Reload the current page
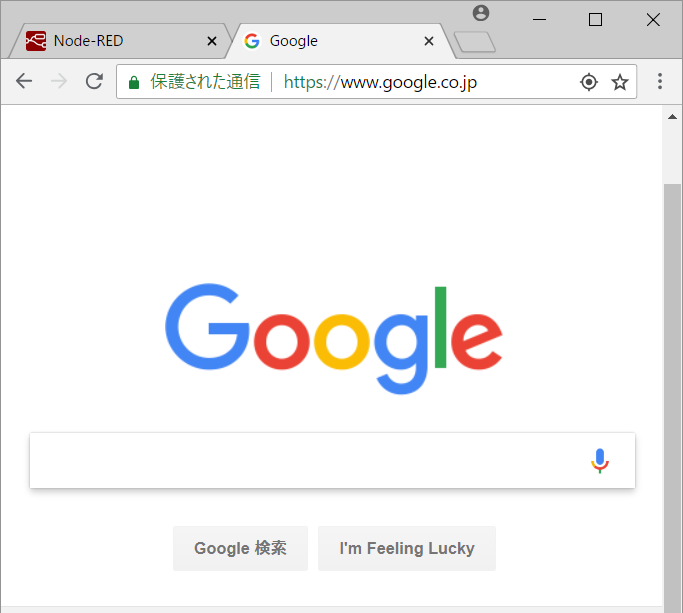The height and width of the screenshot is (613, 683). point(94,81)
